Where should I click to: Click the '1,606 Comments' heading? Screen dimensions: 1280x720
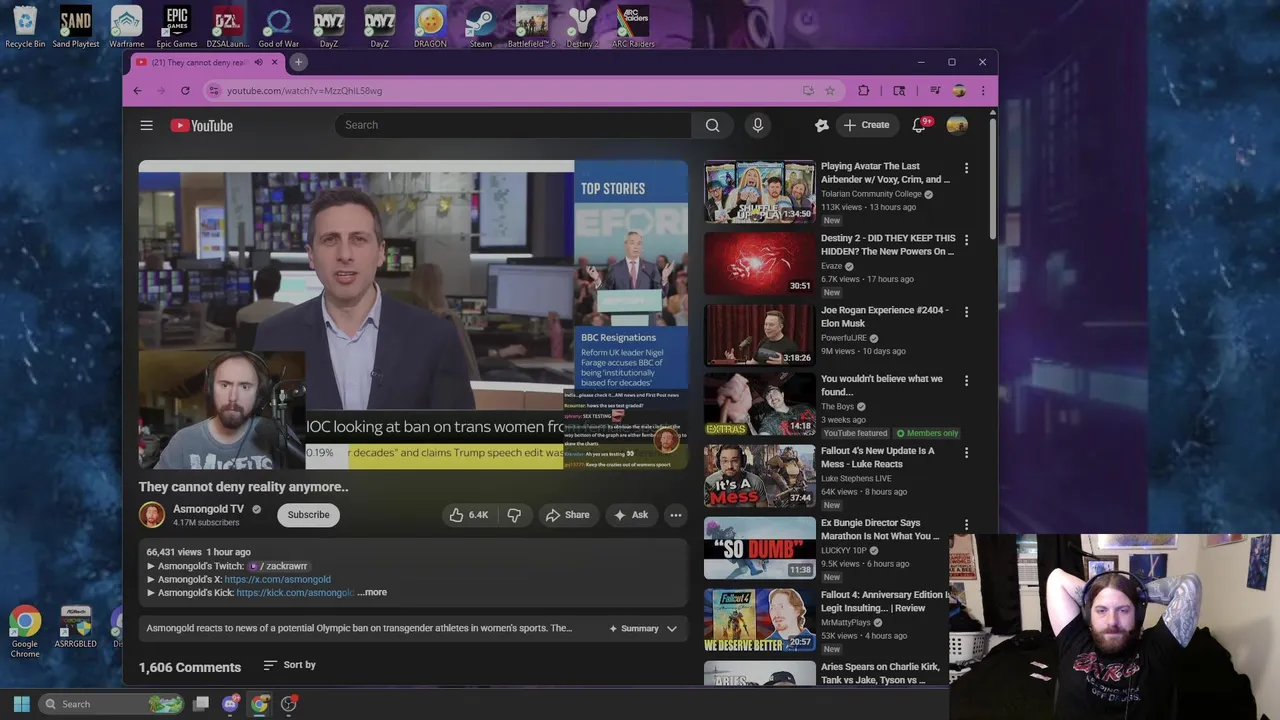(190, 667)
